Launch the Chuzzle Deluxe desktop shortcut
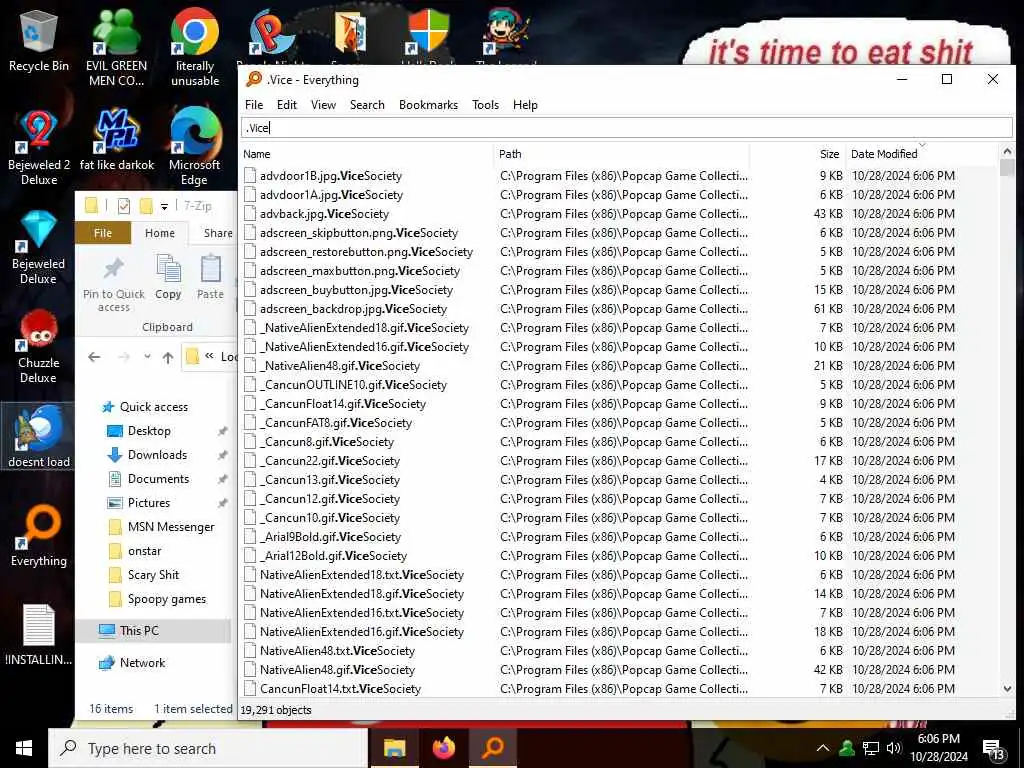This screenshot has height=768, width=1024. pyautogui.click(x=39, y=346)
